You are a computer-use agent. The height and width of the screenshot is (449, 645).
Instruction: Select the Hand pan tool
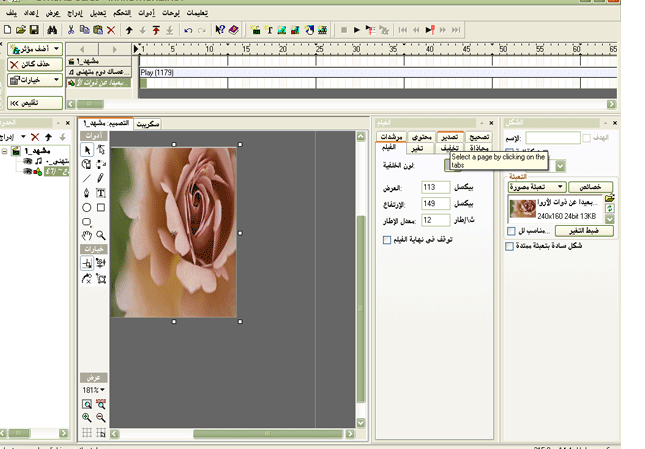tap(87, 235)
